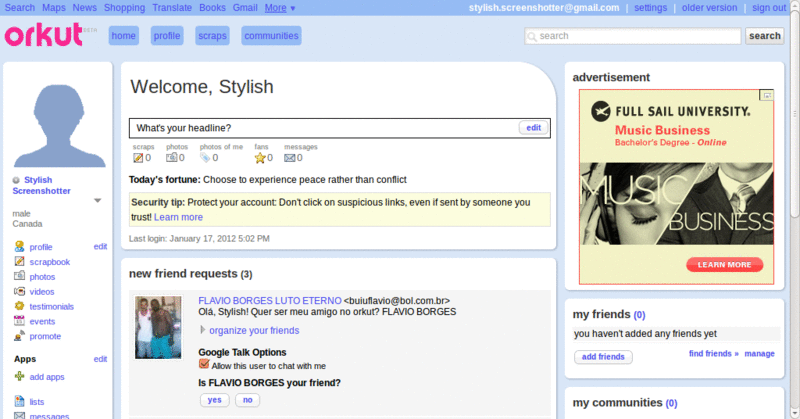This screenshot has width=800, height=419.
Task: Click the magnifier icon in search box
Action: point(532,36)
